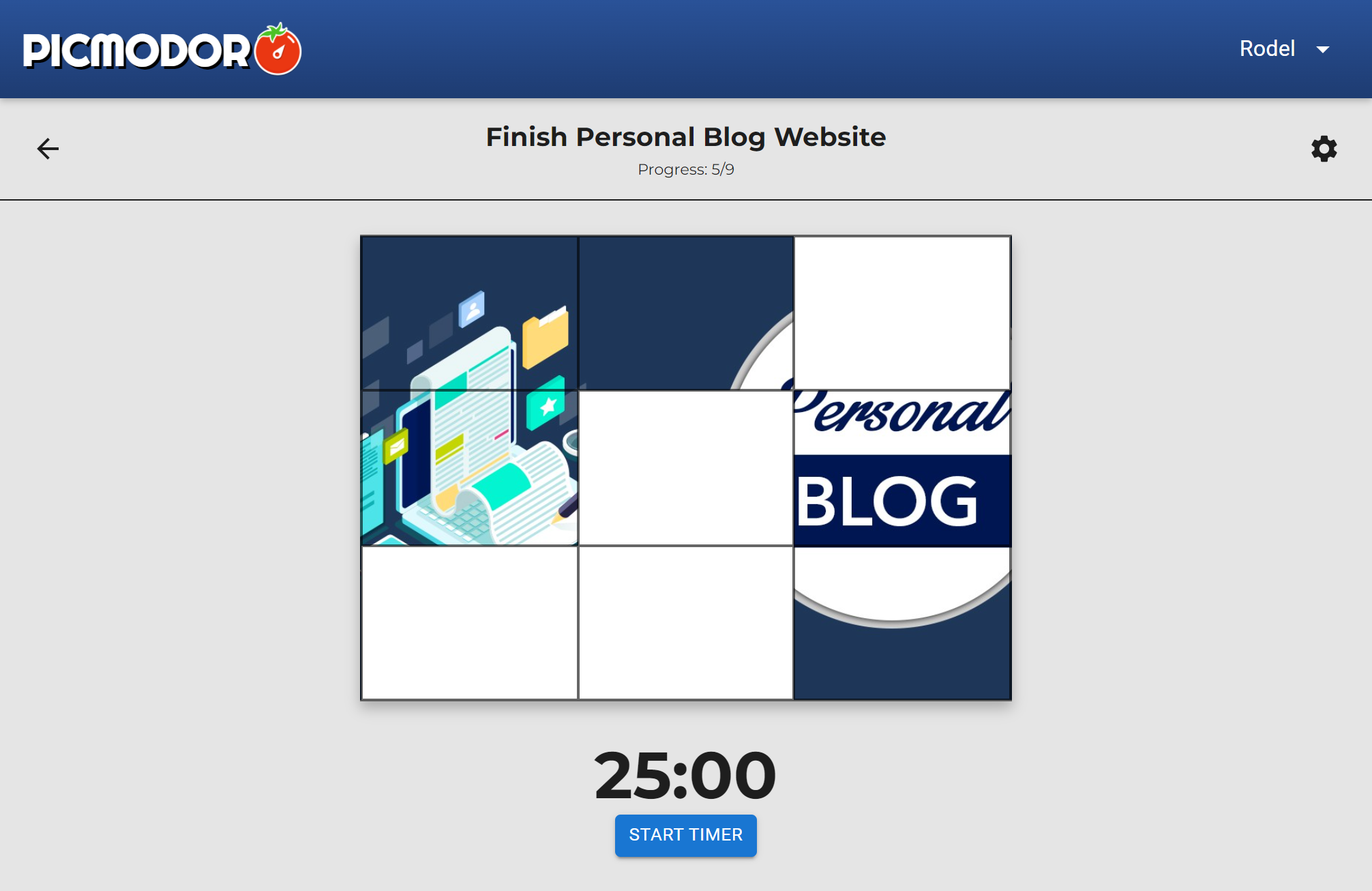Click the 25:00 countdown timer display
The height and width of the screenshot is (891, 1372).
coord(685,776)
